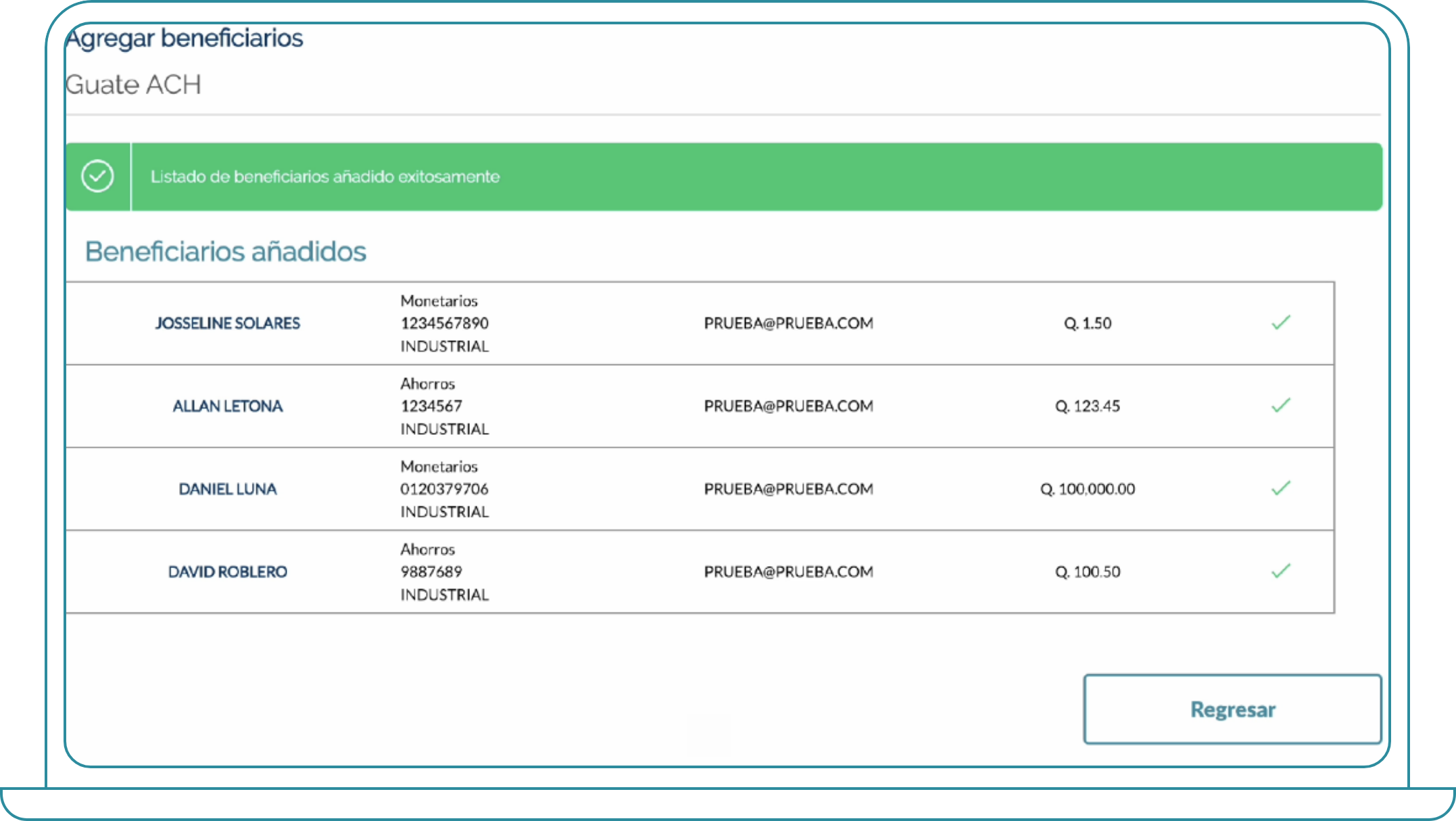Select account number 1234567
Screen dimensions: 1456x821
[431, 406]
